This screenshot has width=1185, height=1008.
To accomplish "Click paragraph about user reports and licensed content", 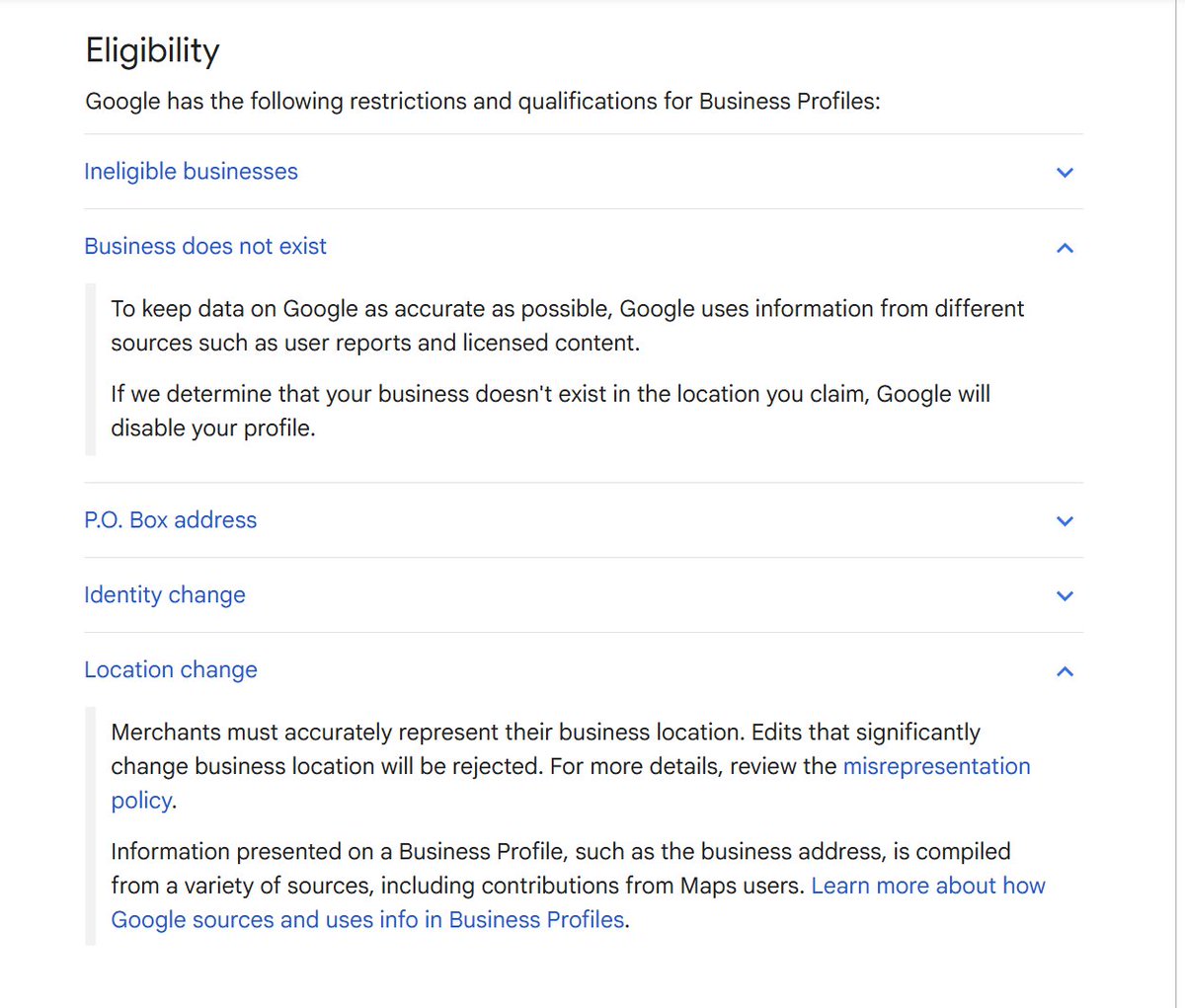I will 568,326.
